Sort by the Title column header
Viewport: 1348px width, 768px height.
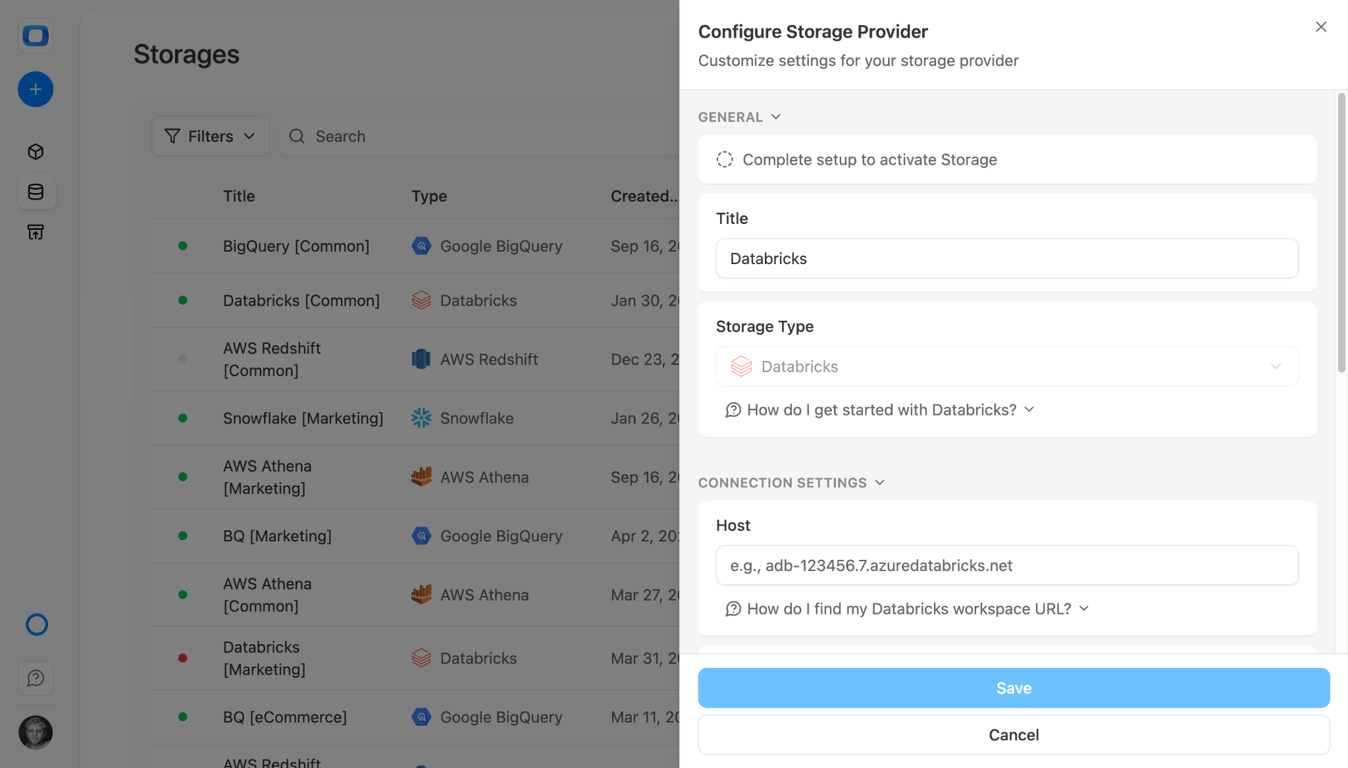239,196
